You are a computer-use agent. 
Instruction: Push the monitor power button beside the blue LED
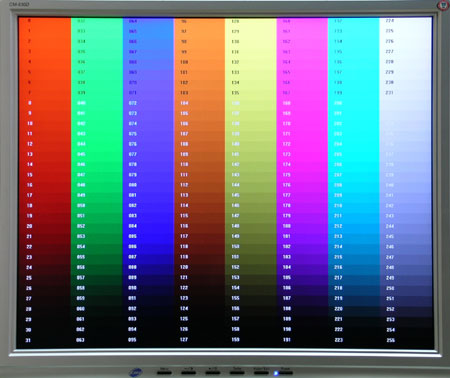(x=285, y=372)
